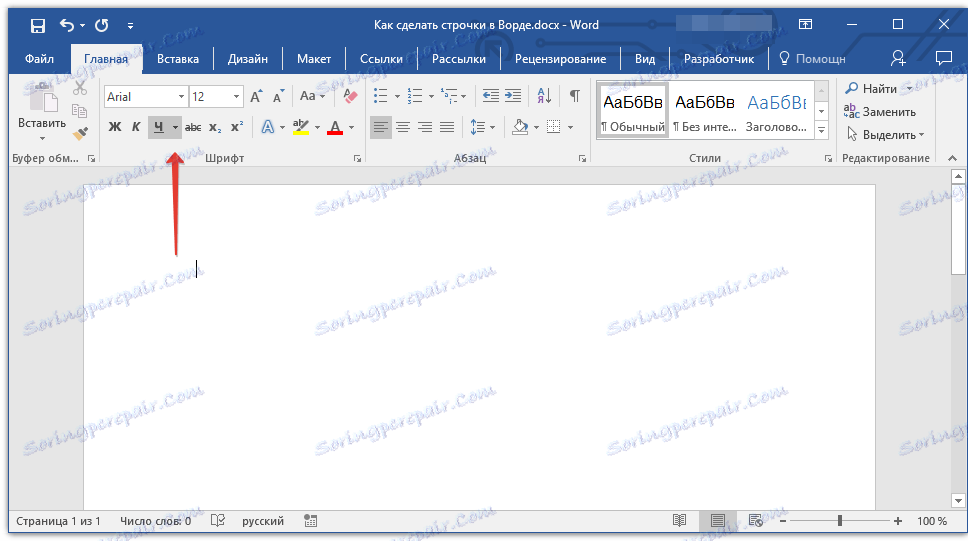968x541 pixels.
Task: Adjust the zoom slider handle
Action: click(840, 521)
